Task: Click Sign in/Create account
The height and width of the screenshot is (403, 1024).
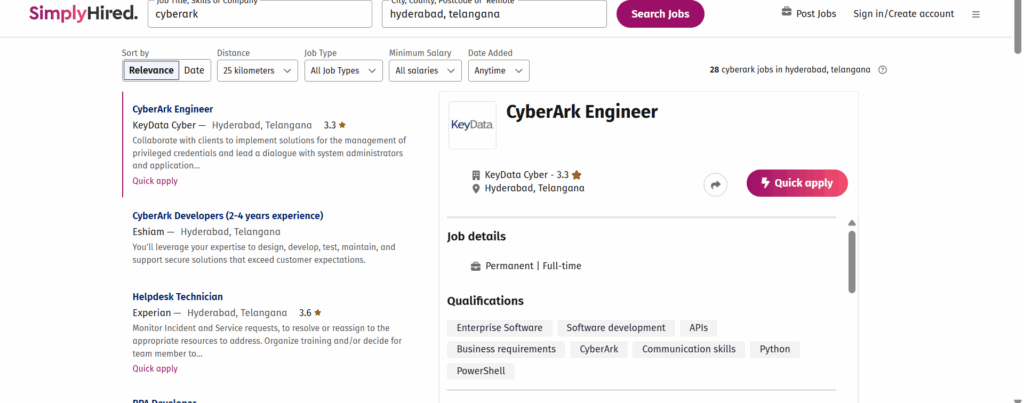Action: (x=903, y=14)
